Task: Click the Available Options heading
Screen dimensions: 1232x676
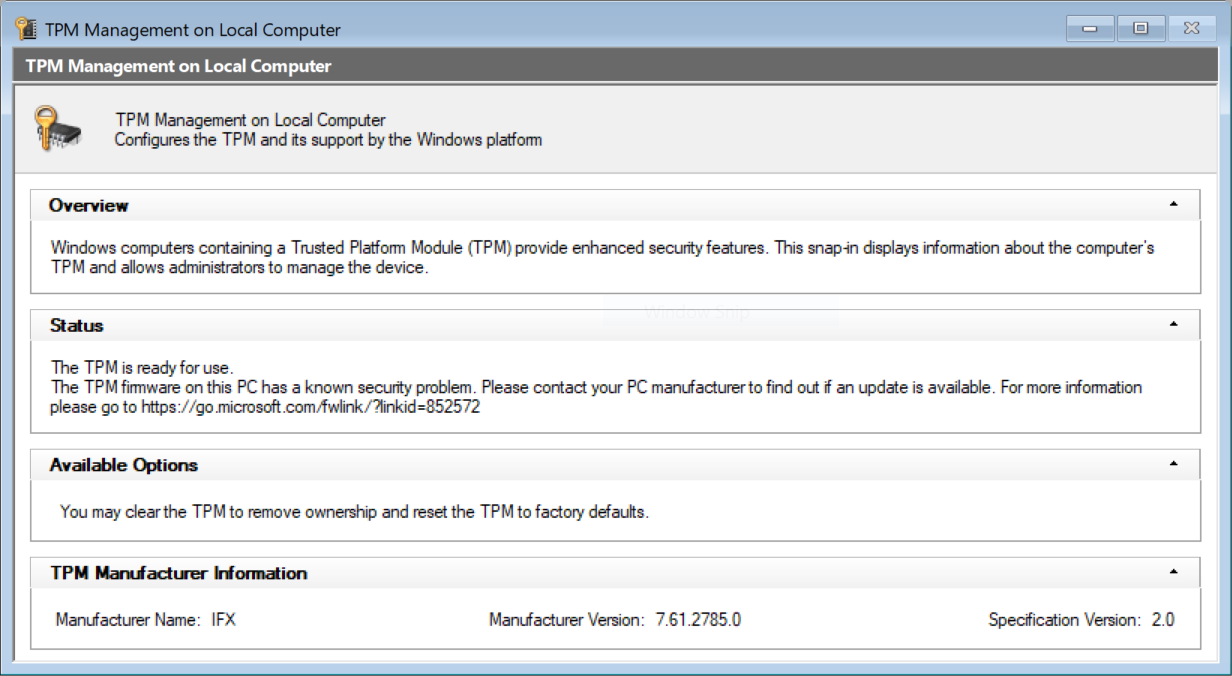Action: [124, 465]
